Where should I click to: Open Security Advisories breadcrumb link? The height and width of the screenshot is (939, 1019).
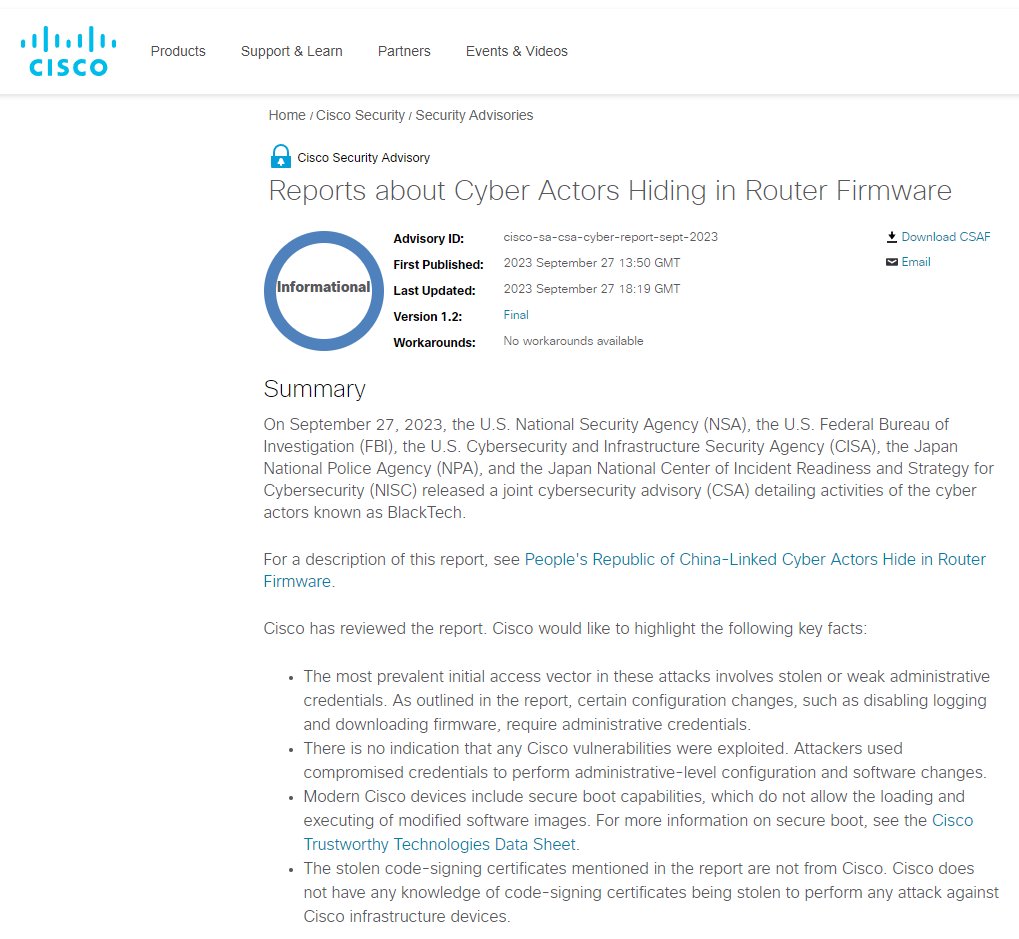click(x=474, y=115)
